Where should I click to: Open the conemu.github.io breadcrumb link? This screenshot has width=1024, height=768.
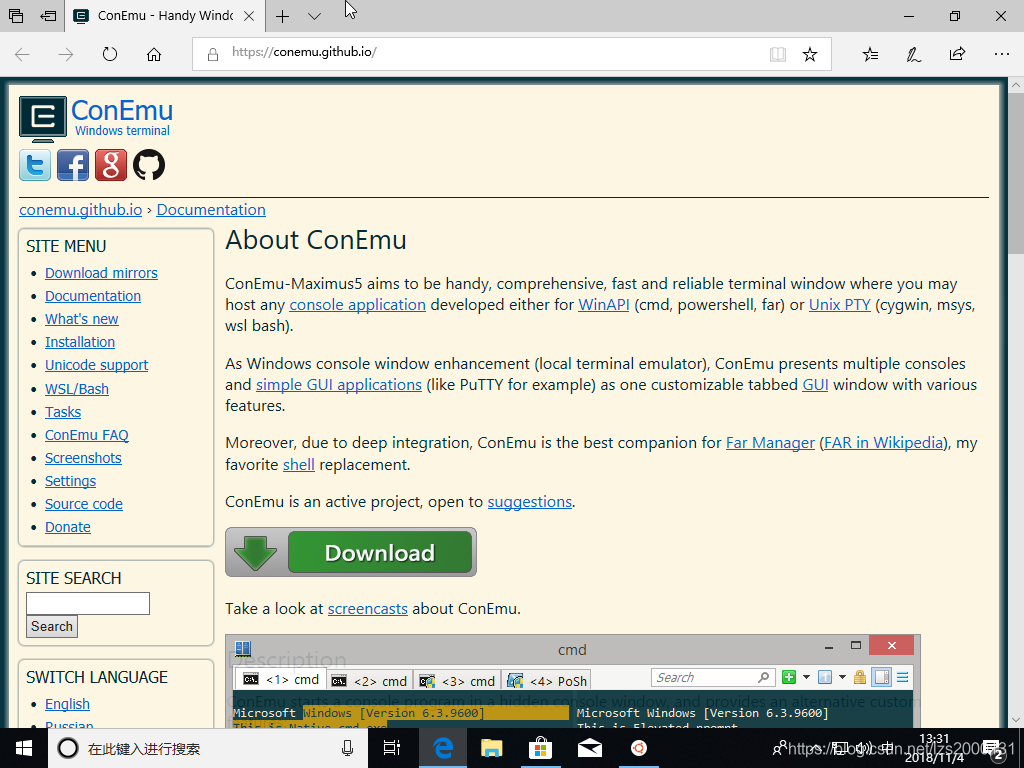80,210
